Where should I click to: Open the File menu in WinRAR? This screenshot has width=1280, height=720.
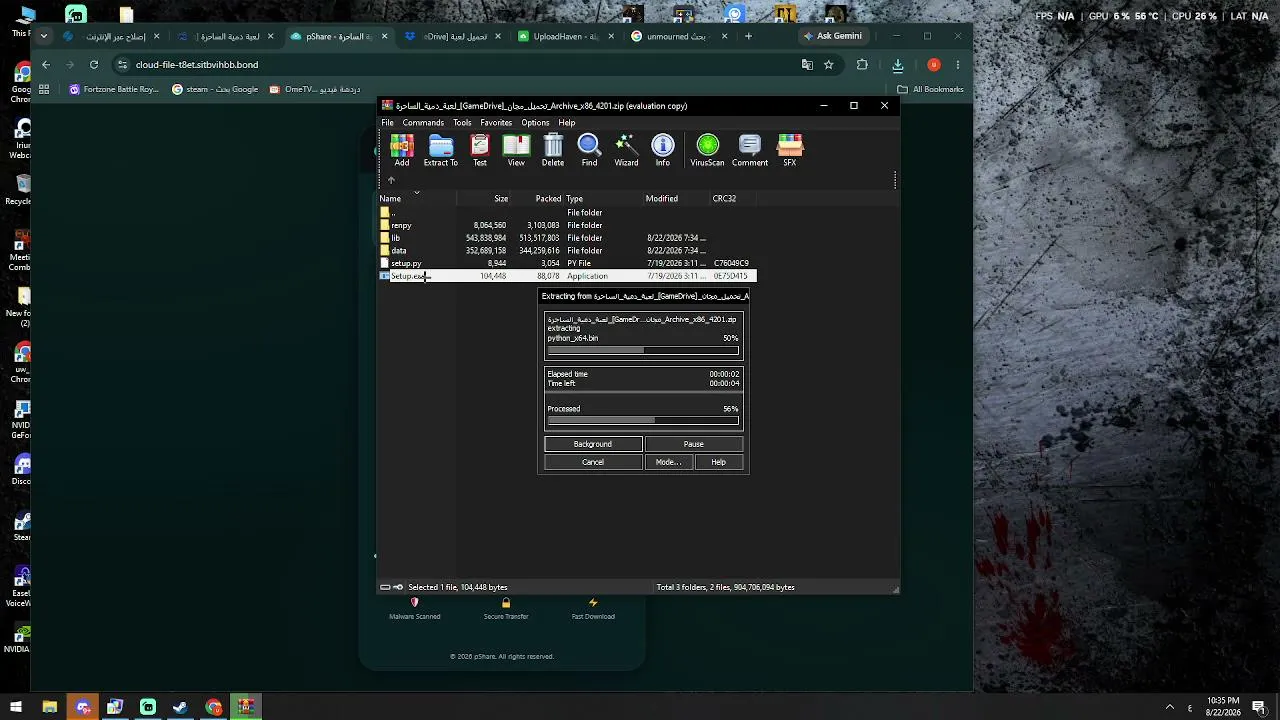387,123
